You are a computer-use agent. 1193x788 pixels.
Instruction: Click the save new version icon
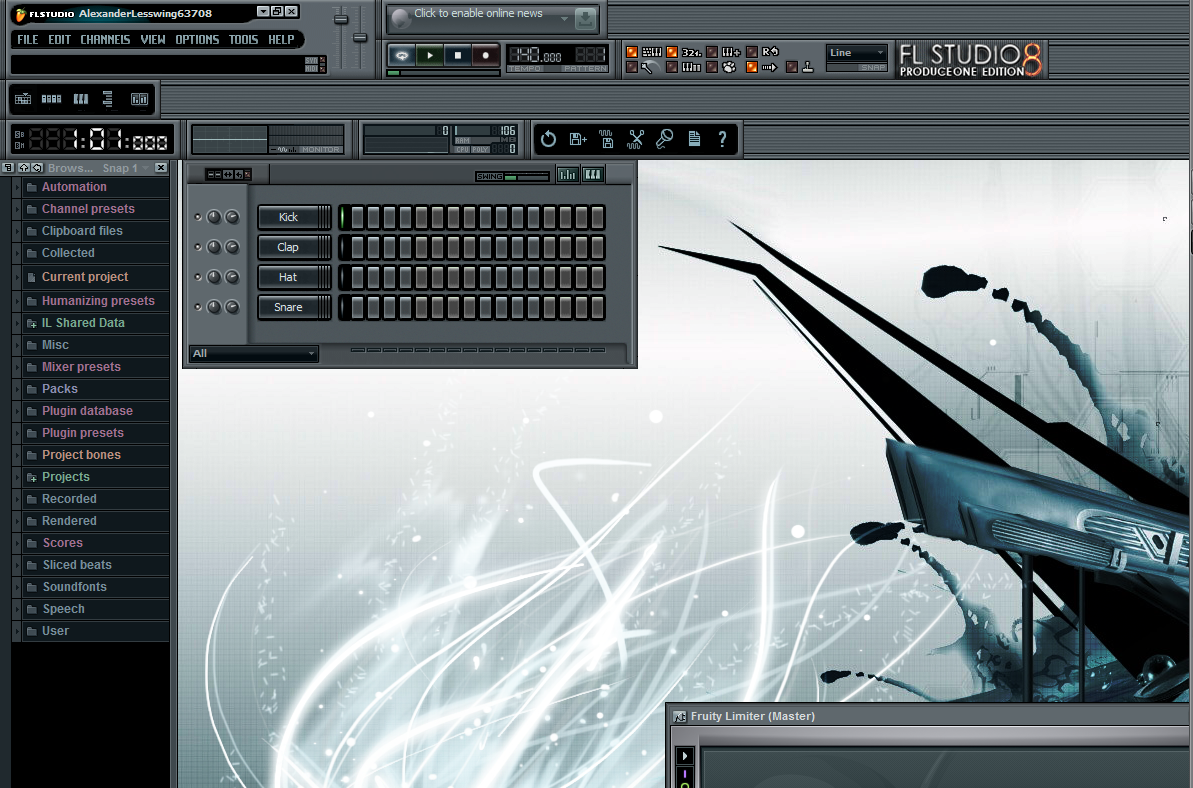point(578,139)
